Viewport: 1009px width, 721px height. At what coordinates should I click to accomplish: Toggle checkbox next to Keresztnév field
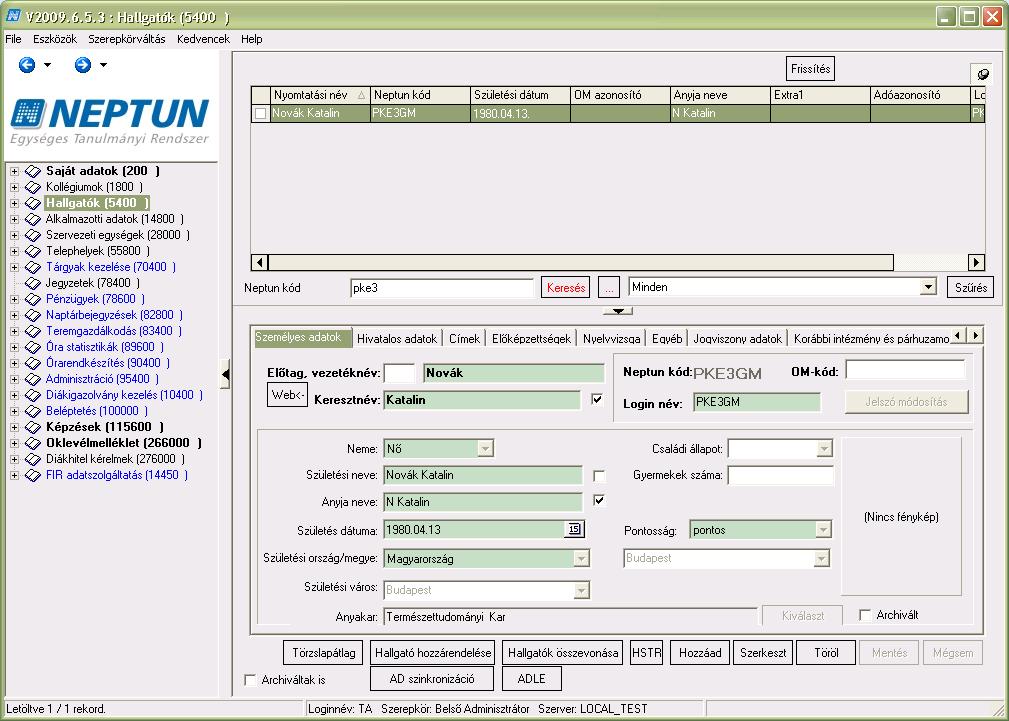[x=597, y=400]
